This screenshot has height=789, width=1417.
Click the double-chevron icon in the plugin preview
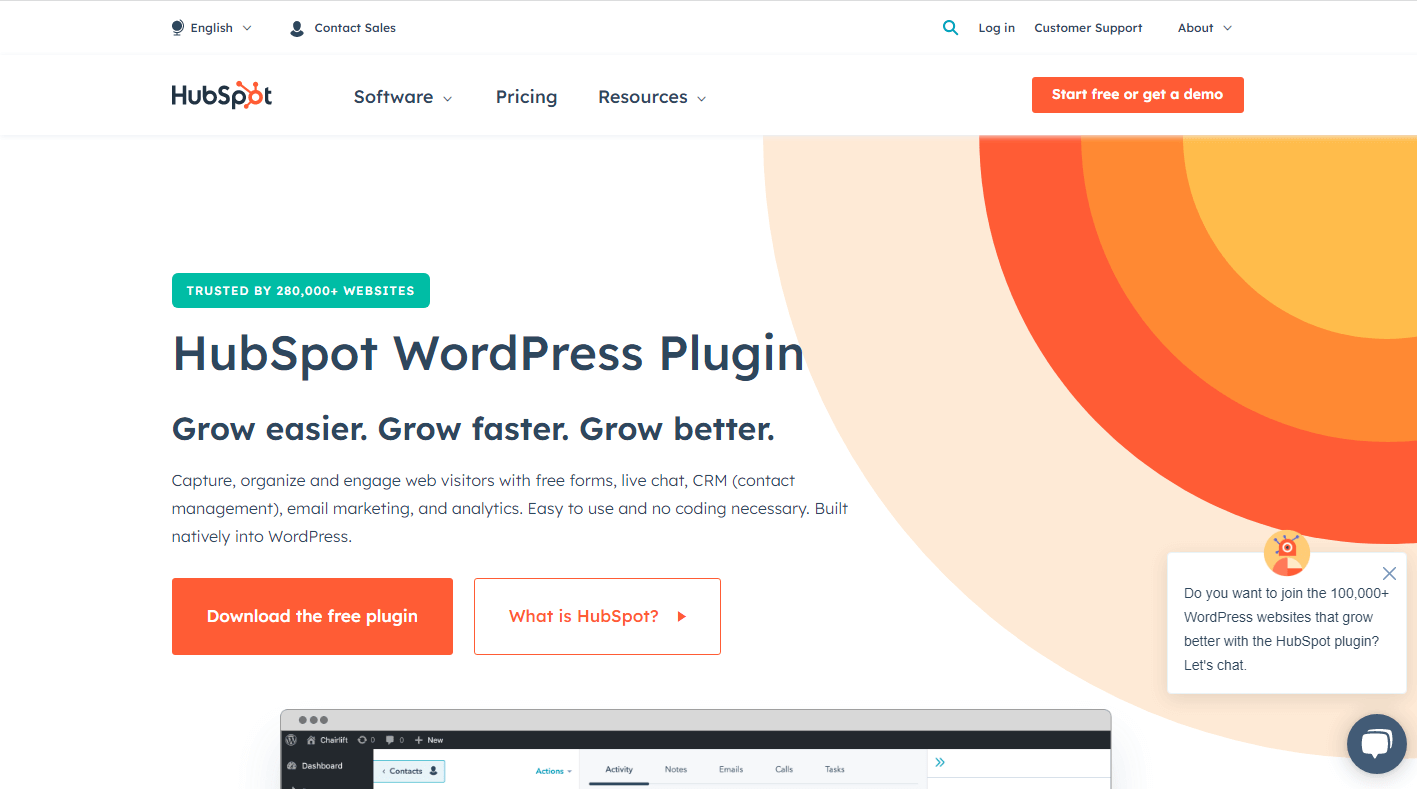click(x=939, y=762)
